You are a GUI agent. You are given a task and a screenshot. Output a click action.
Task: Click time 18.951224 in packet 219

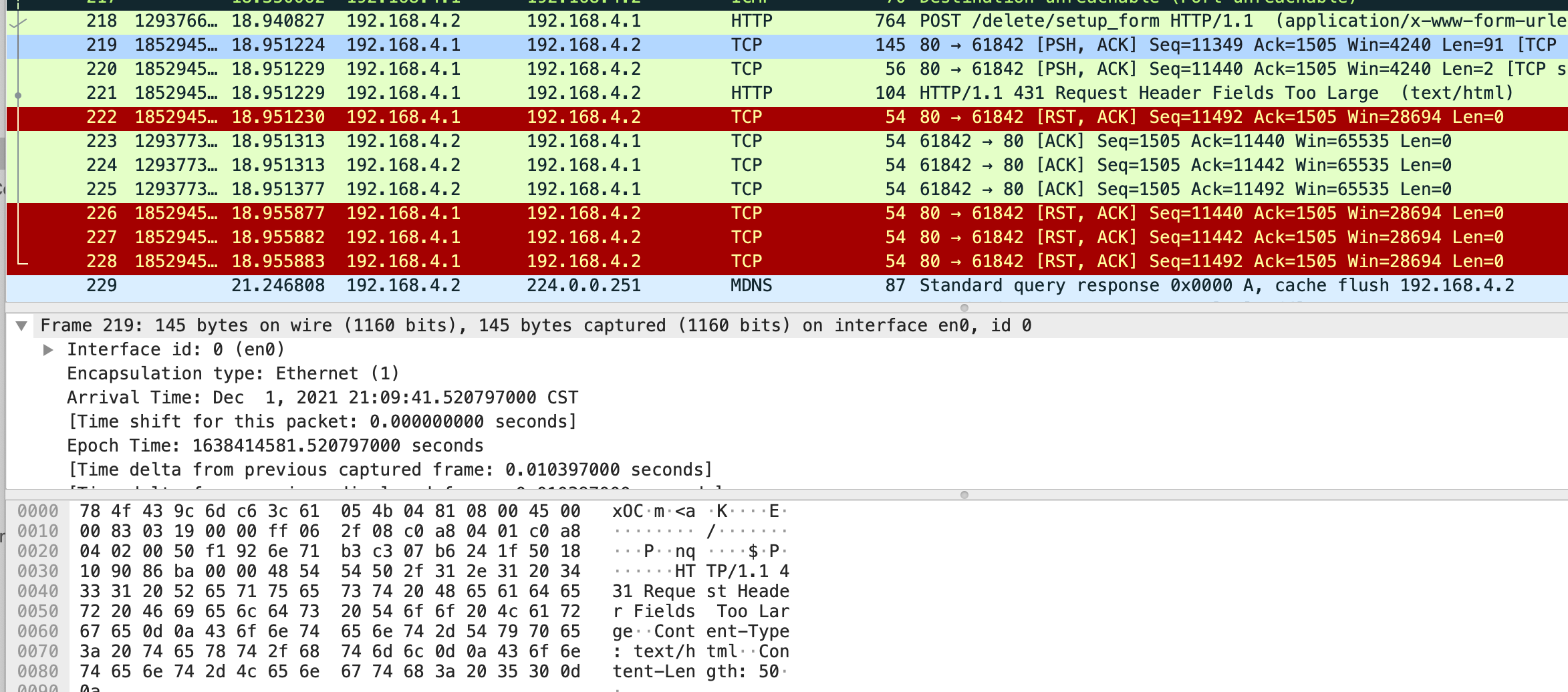click(x=278, y=45)
